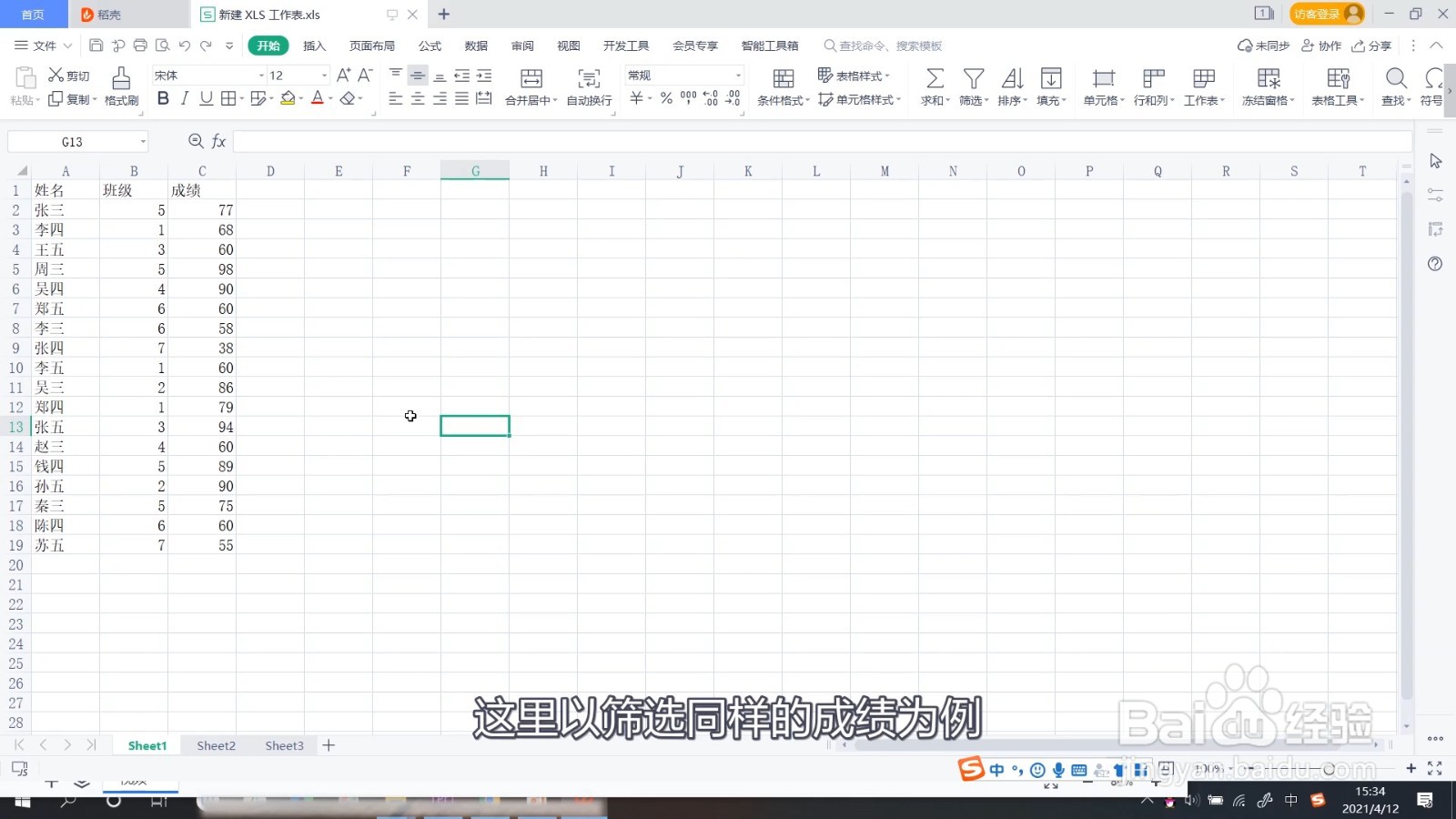Toggle top vertical alignment button
Viewport: 1456px width, 819px height.
396,76
